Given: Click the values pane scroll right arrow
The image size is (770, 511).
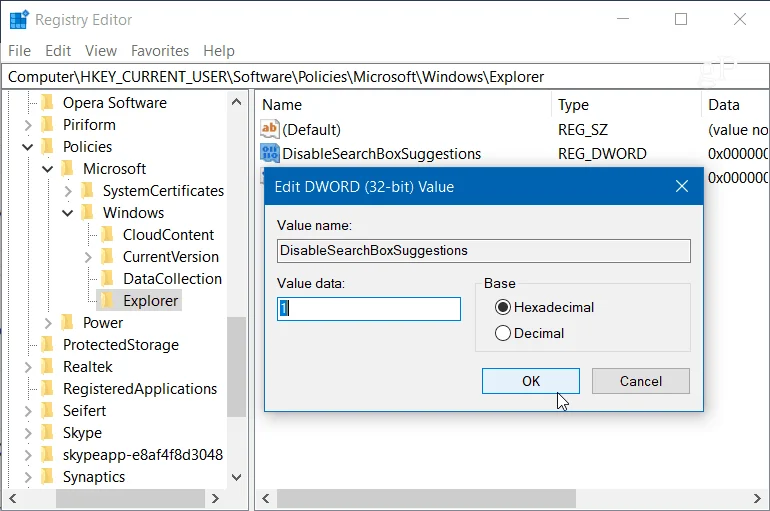Looking at the screenshot, I should click(757, 499).
